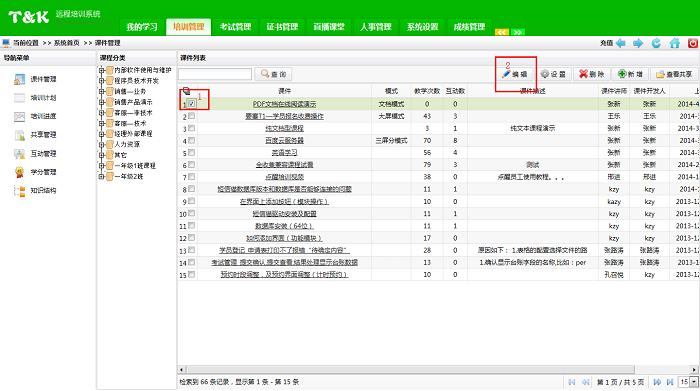
Task: Open 互动管理 in the navigation menu
Action: tap(35, 154)
